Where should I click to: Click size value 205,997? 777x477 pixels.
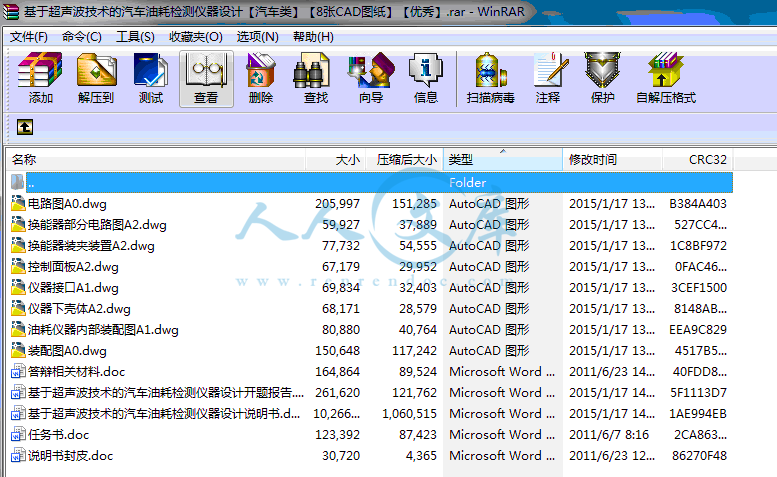(337, 204)
